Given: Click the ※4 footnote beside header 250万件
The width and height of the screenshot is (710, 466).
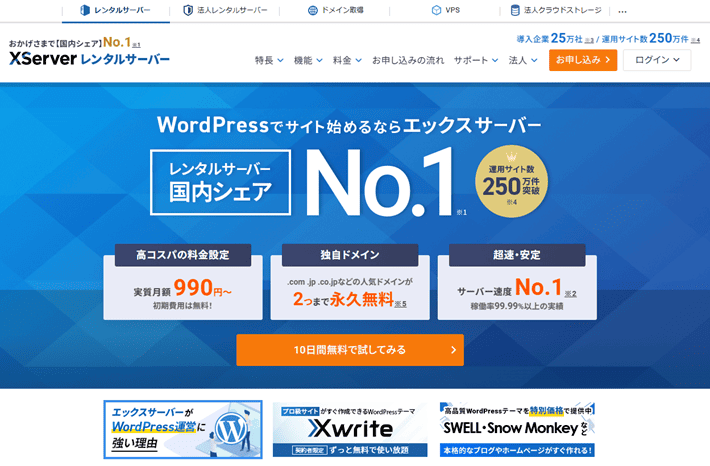Looking at the screenshot, I should (696, 41).
